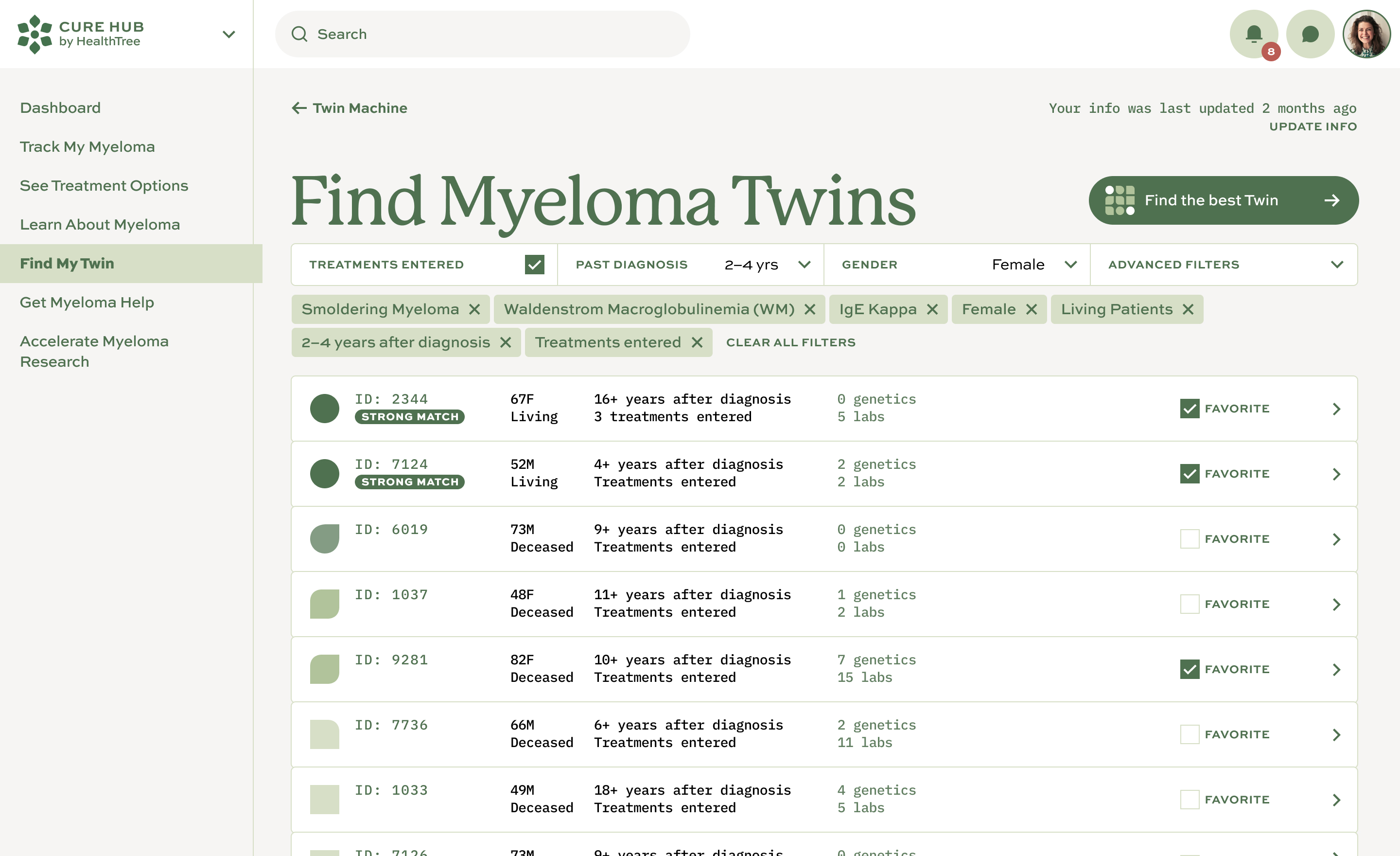Remove the Smoldering Myeloma filter tag
1400x856 pixels.
pos(474,309)
